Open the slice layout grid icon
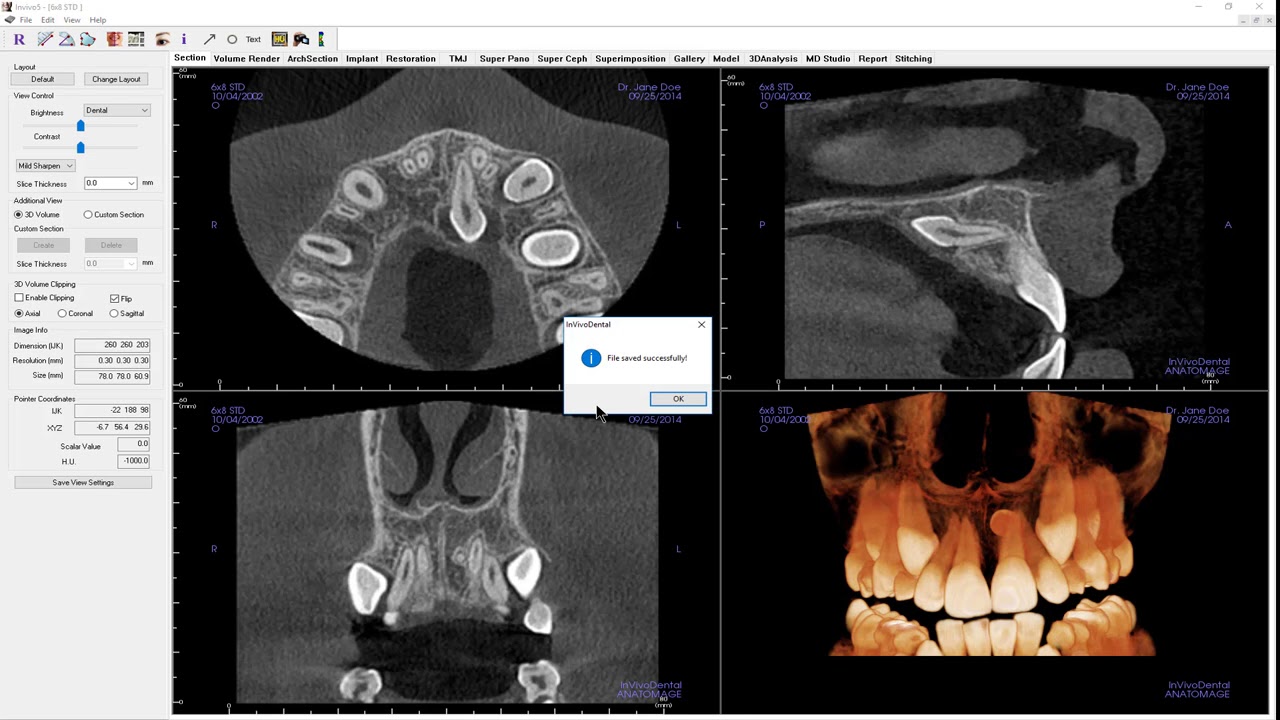This screenshot has height=720, width=1280. tap(136, 39)
